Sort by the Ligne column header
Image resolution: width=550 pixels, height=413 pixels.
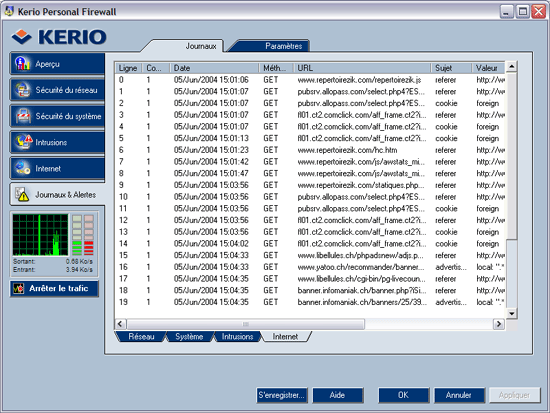pyautogui.click(x=128, y=68)
